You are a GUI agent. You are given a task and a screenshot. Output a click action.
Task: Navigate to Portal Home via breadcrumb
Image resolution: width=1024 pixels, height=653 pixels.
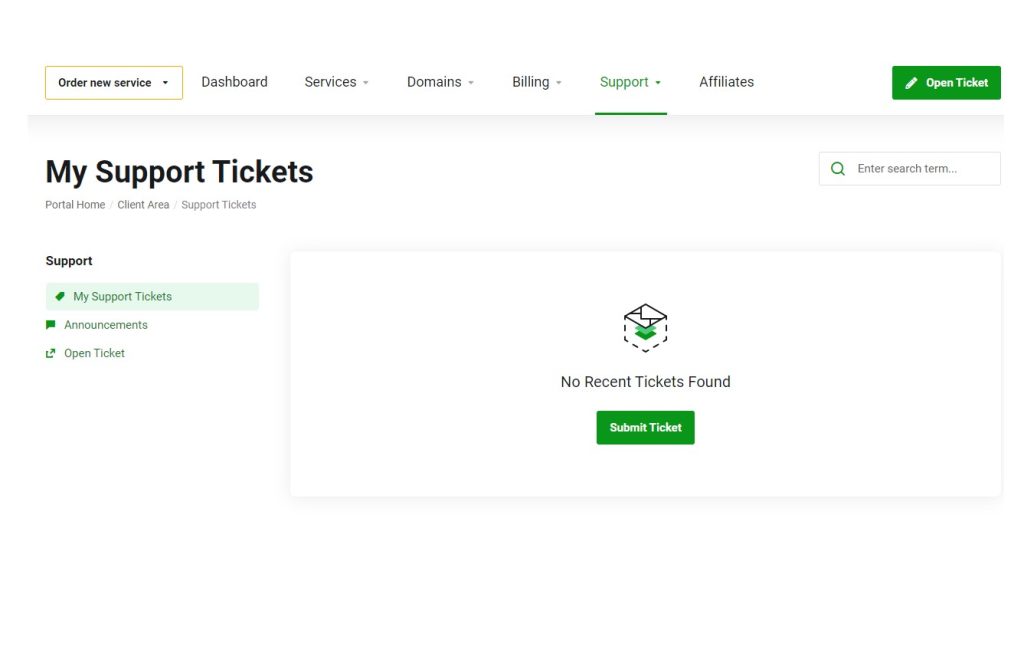pyautogui.click(x=74, y=204)
